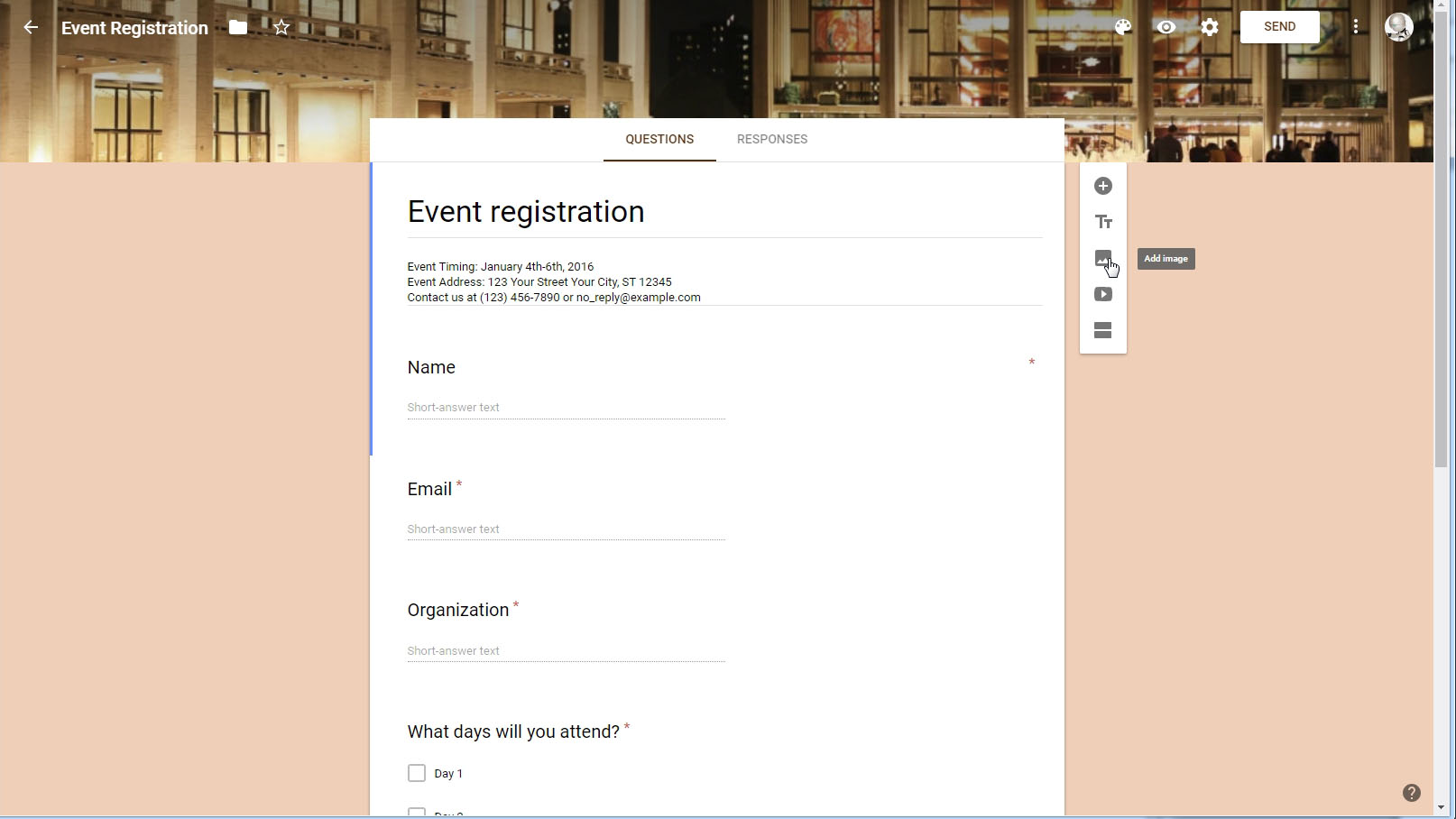Select the Organization question
This screenshot has width=1456, height=819.
[458, 610]
